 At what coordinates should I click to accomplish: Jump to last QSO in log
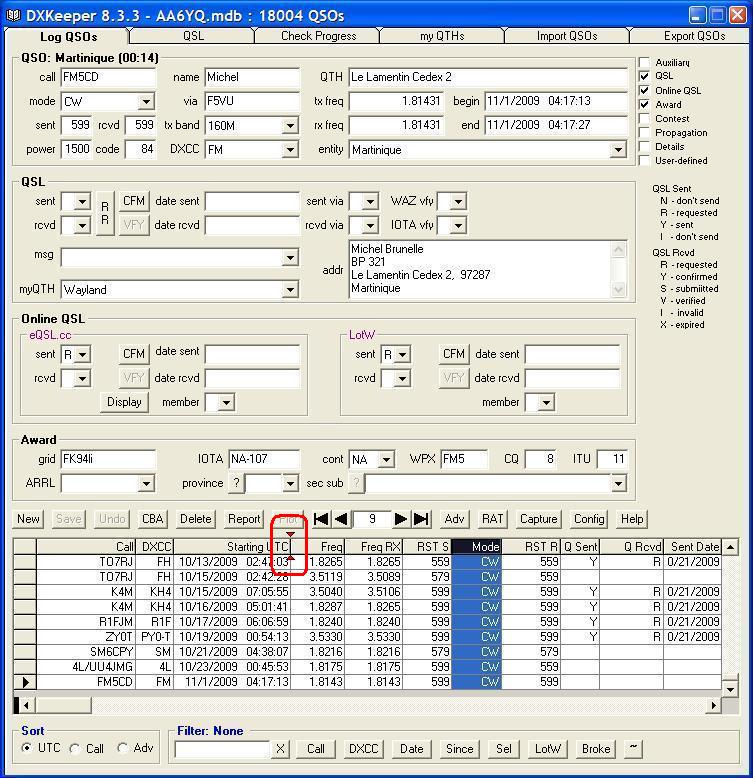pos(421,519)
